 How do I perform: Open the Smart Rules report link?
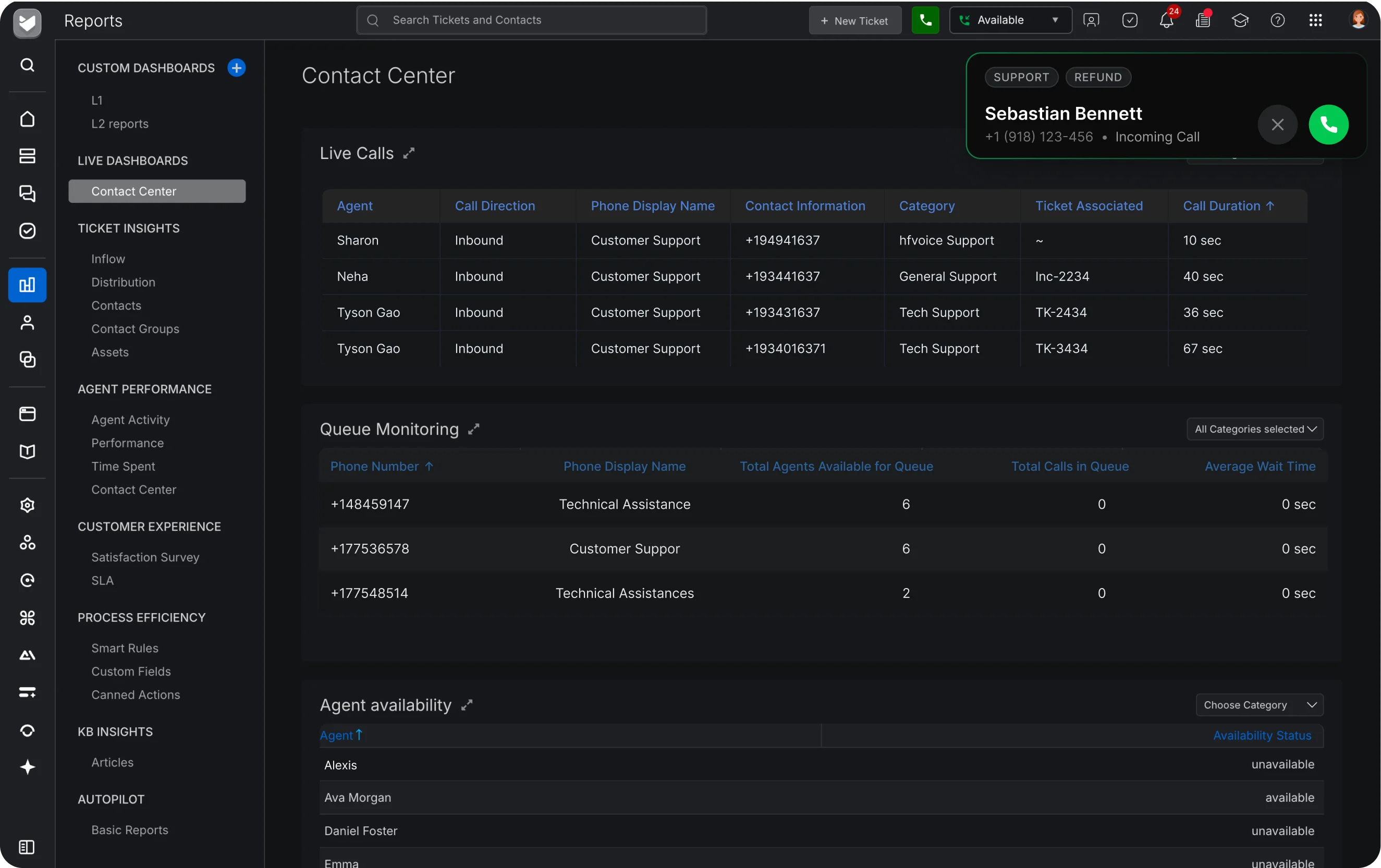click(x=125, y=647)
